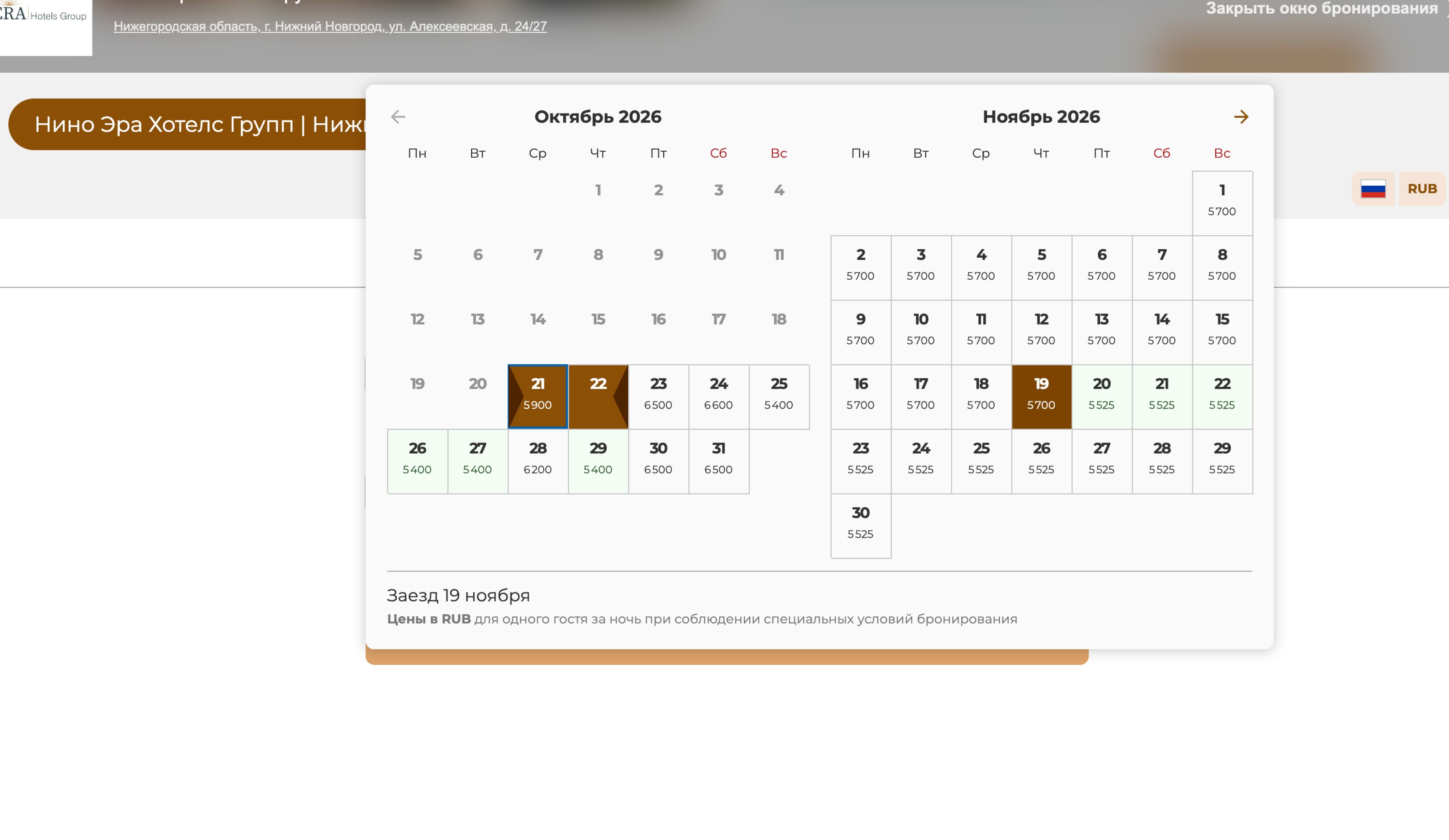Open the hotel address link
The width and height of the screenshot is (1449, 840).
[330, 26]
